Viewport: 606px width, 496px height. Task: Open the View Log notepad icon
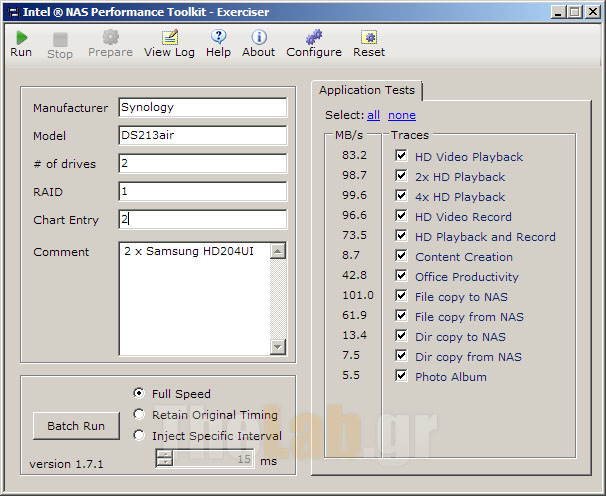coord(170,37)
